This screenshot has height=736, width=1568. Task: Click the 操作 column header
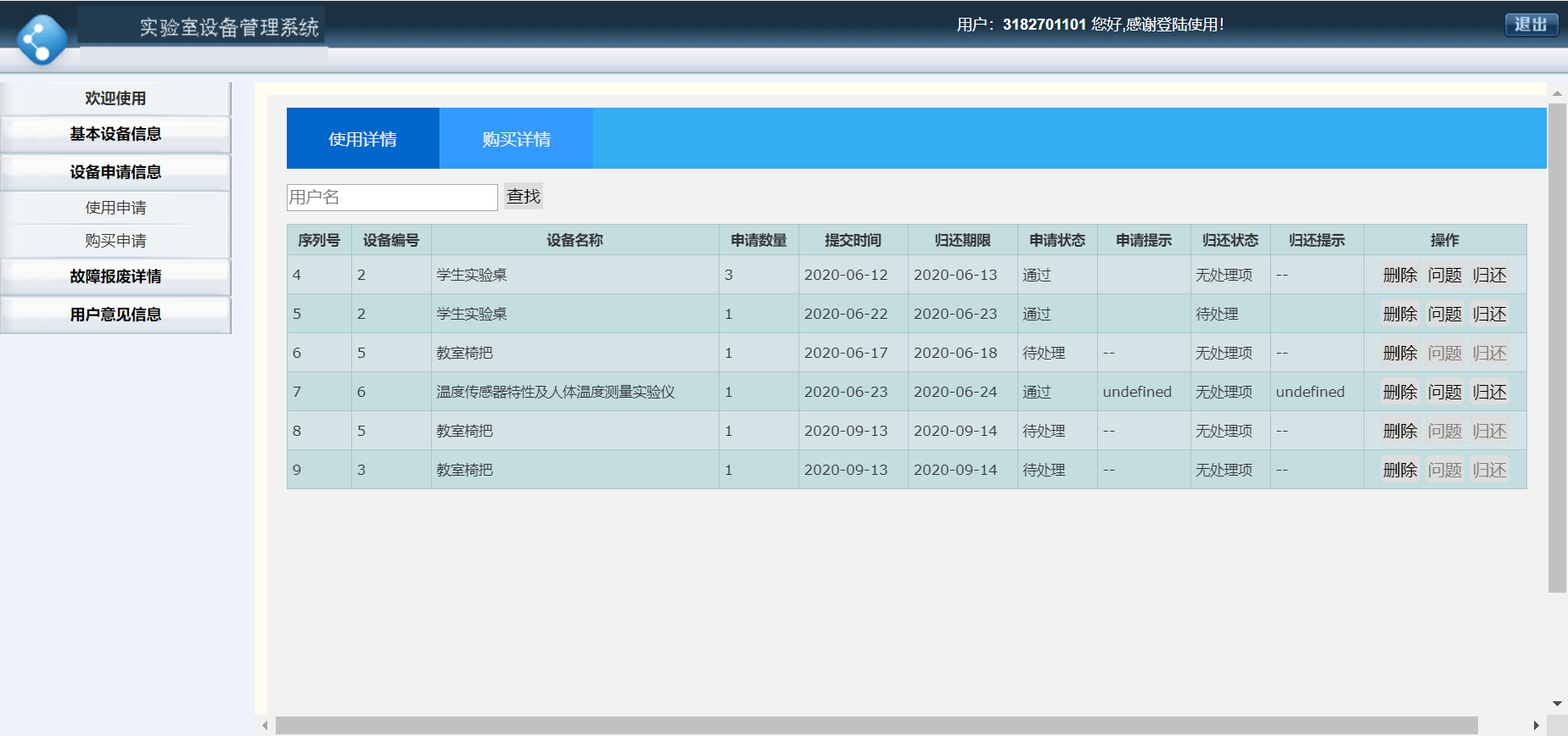(1445, 240)
